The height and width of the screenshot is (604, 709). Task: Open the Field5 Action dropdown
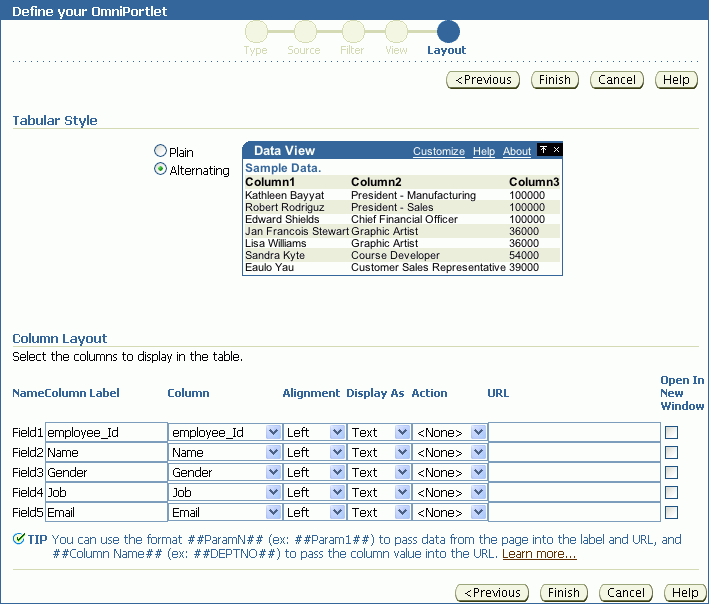[449, 512]
